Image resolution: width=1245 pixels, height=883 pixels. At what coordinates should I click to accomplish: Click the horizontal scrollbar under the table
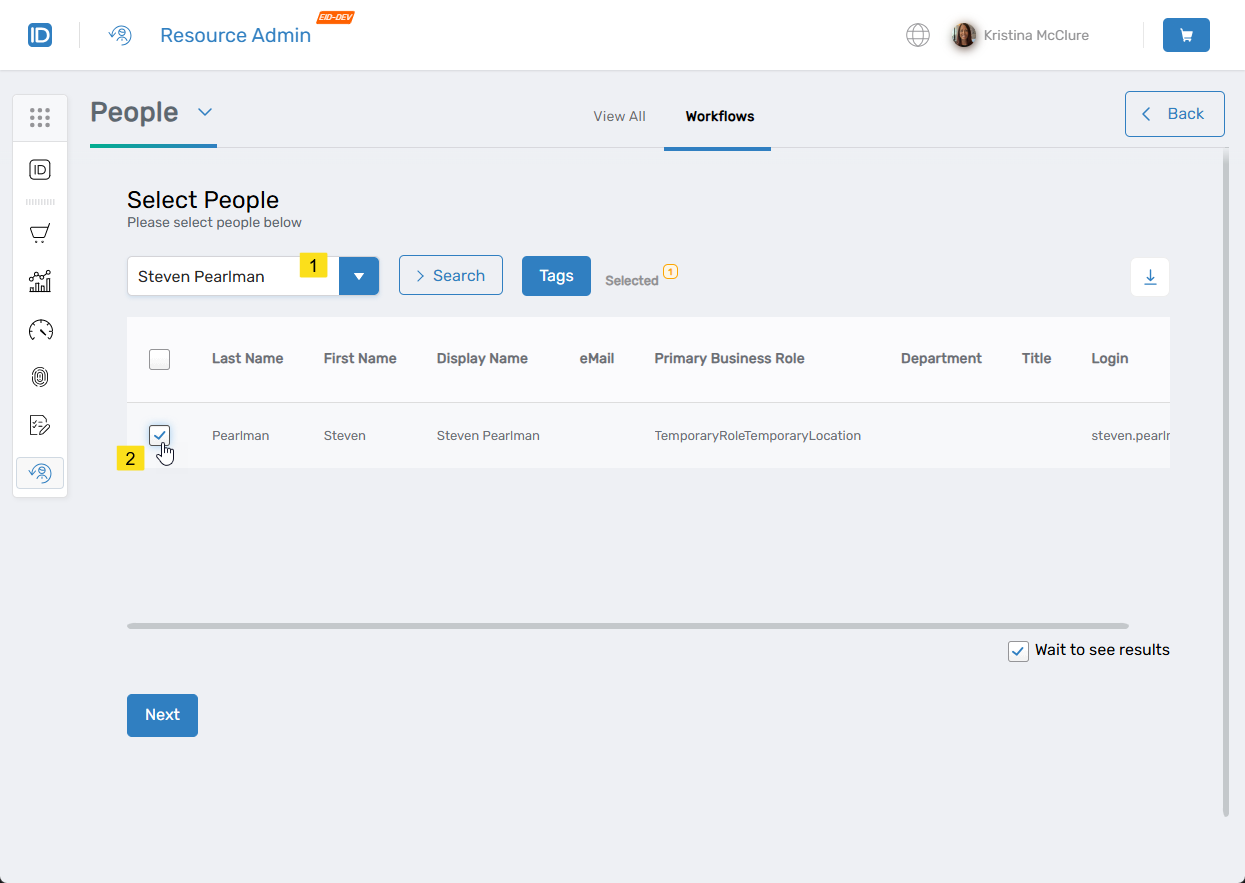(x=627, y=626)
